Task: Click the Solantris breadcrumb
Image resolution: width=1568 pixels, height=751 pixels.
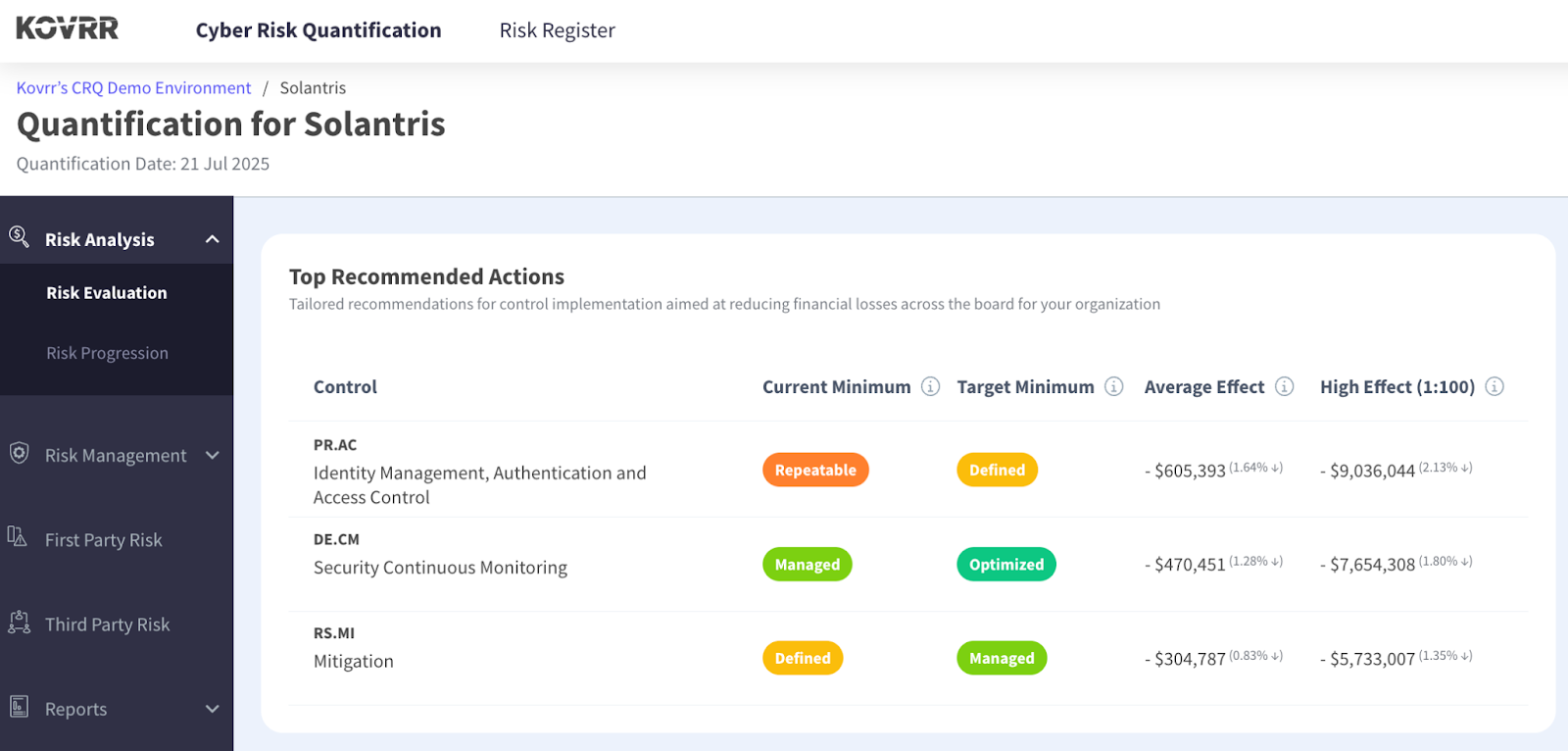Action: tap(313, 88)
